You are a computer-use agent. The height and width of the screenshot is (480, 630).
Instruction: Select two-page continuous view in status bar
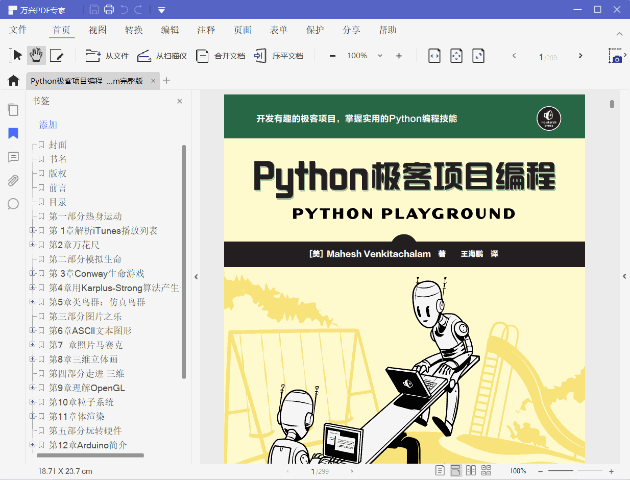click(486, 470)
